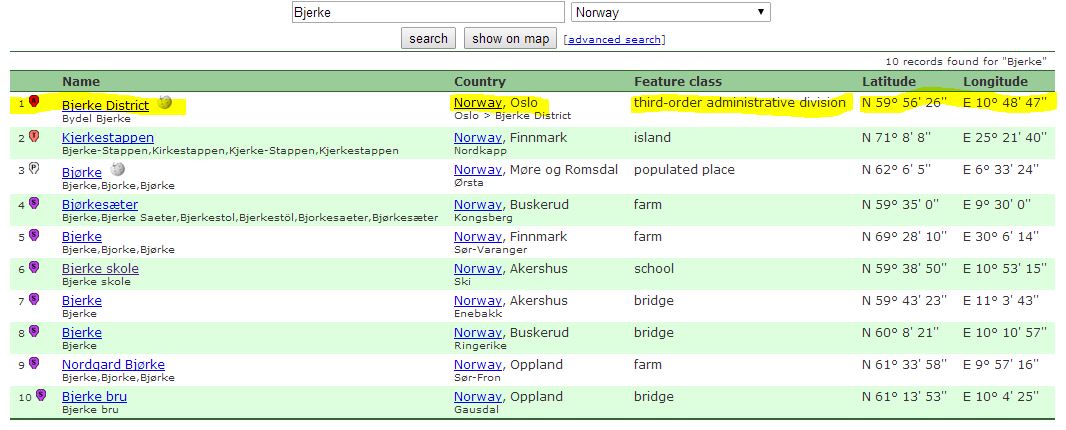Click the marker icon for the Sør-Varanger farm
The height and width of the screenshot is (430, 1066).
[34, 235]
